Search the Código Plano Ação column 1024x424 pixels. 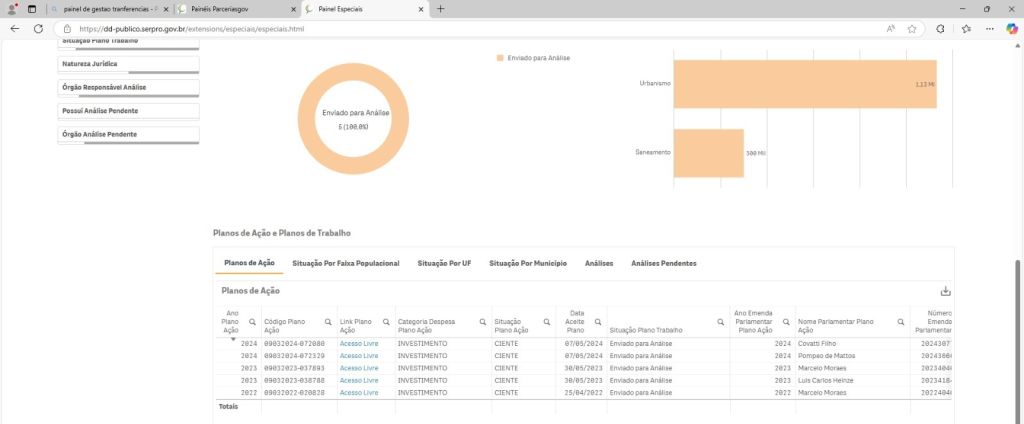(x=328, y=322)
